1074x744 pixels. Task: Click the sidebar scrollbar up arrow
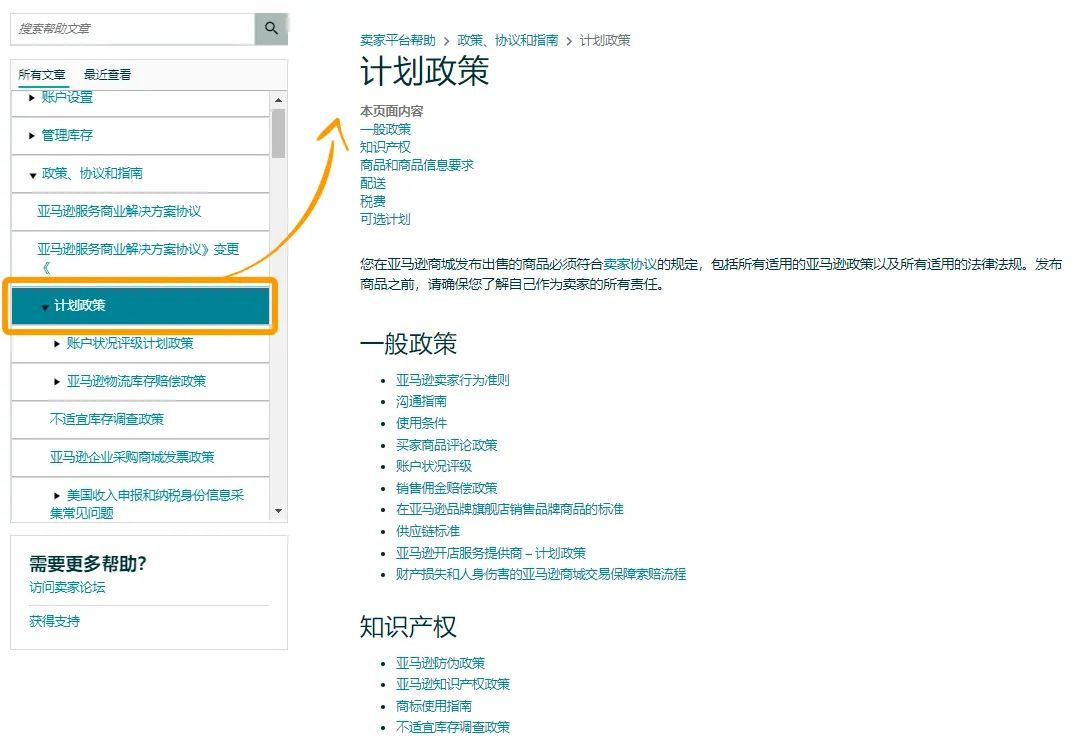point(278,100)
